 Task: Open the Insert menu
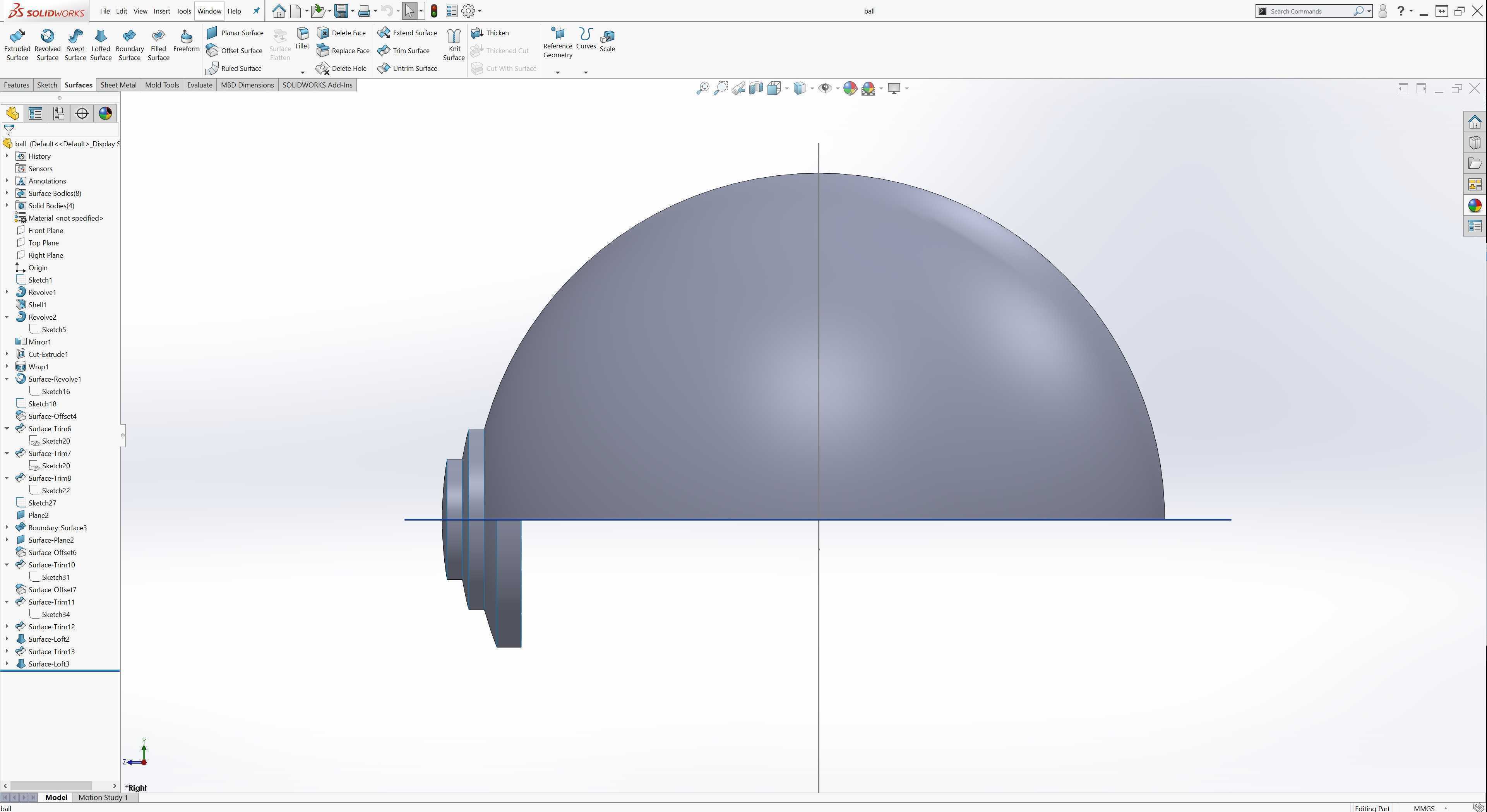click(x=162, y=11)
